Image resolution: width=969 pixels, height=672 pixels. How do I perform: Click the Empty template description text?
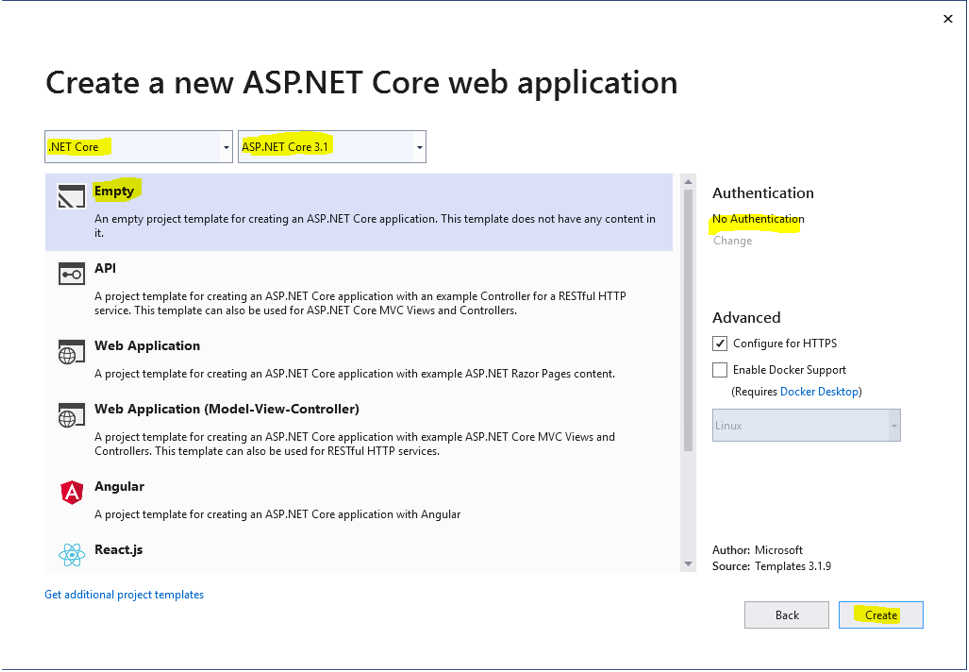374,226
